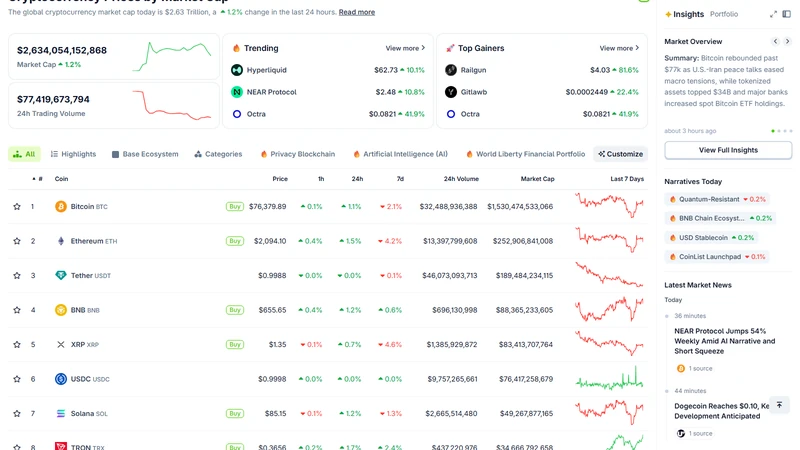Open the Base Ecosystem tab

click(145, 154)
